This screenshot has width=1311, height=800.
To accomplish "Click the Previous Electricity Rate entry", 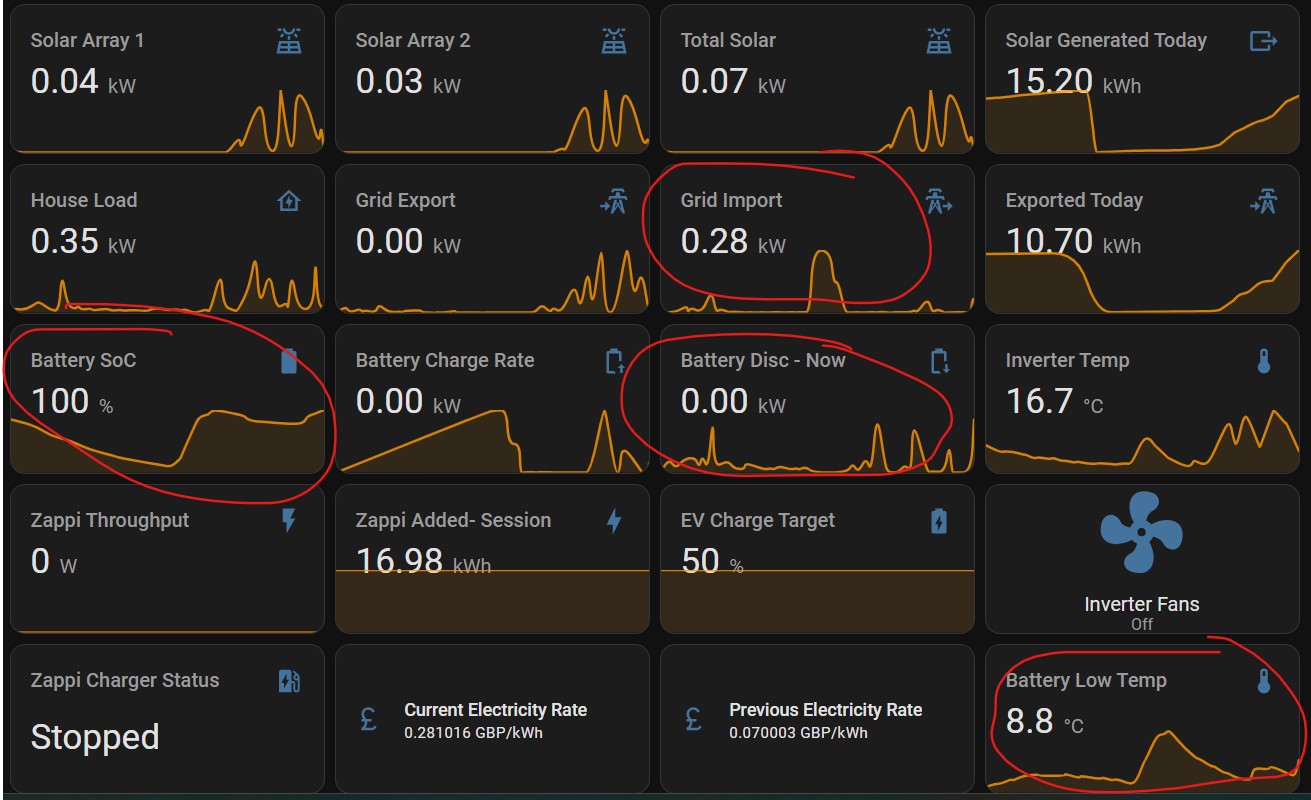I will pos(824,720).
